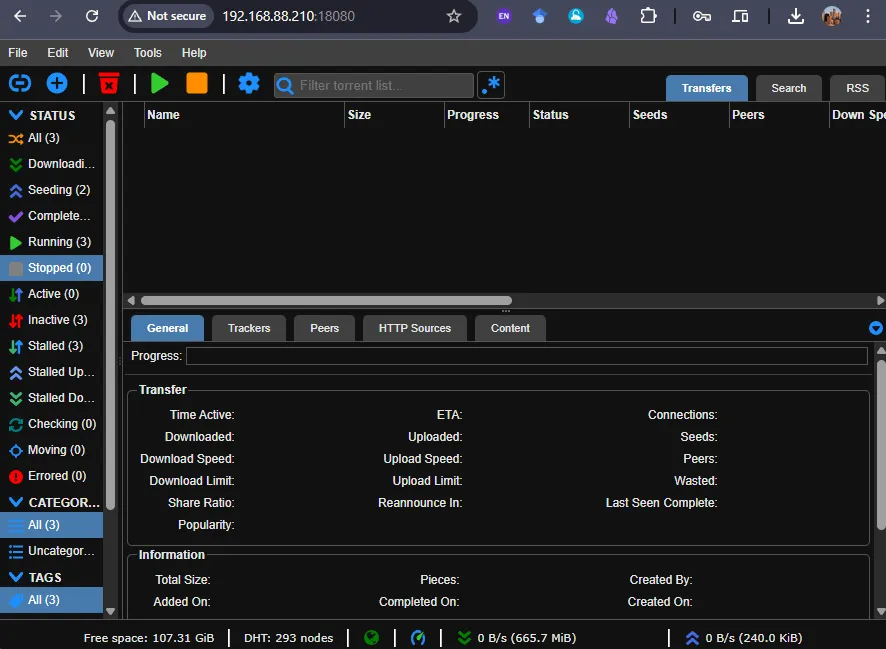The width and height of the screenshot is (886, 649).
Task: Click the Add Torrent Link icon
Action: coord(20,84)
